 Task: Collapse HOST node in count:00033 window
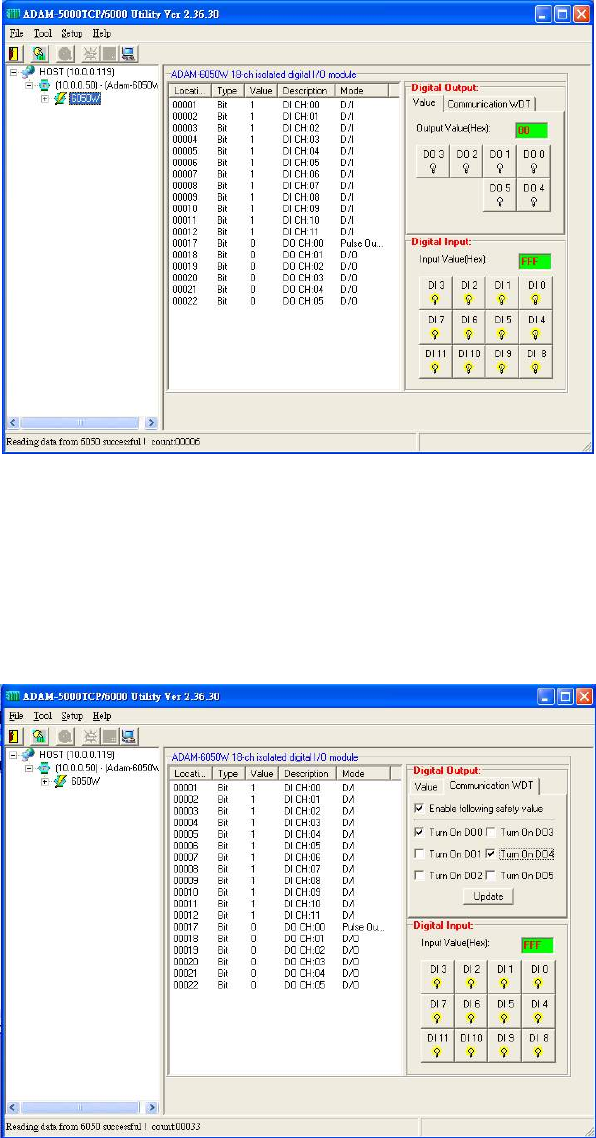(x=15, y=755)
